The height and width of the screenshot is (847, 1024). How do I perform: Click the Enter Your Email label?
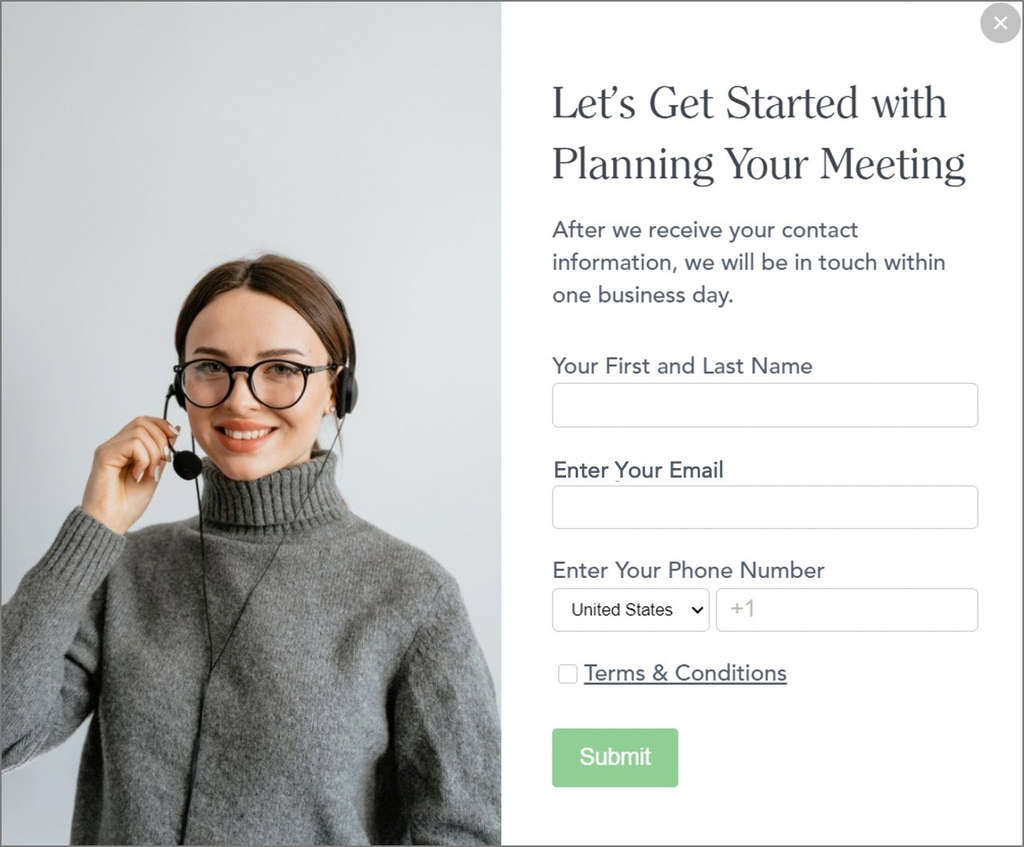click(638, 470)
